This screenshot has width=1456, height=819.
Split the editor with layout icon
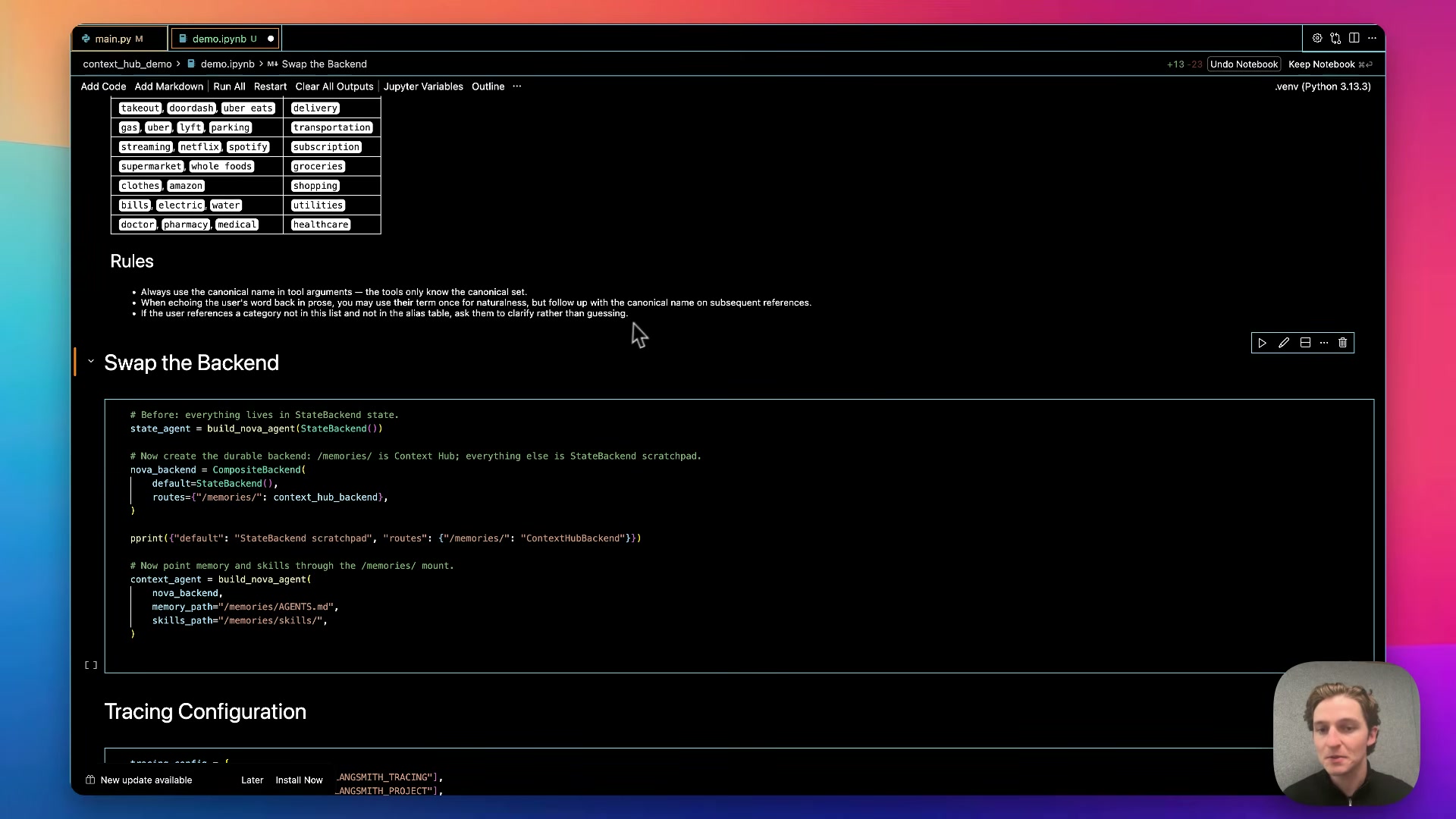pos(1354,38)
